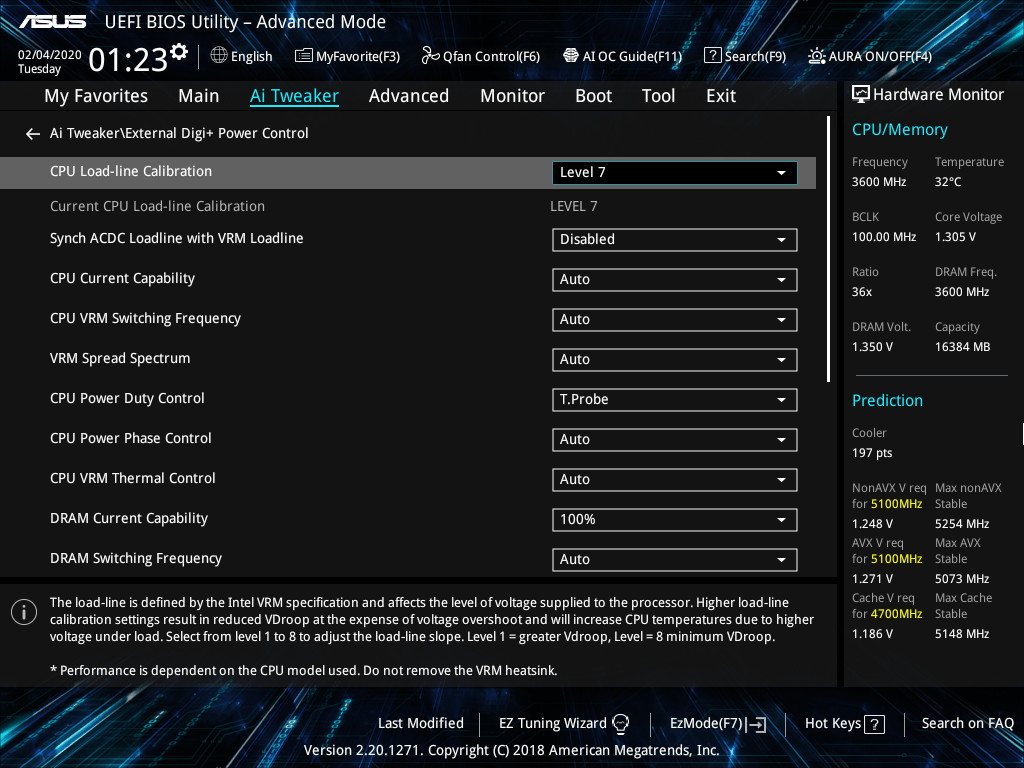Click Last Modified button
Viewport: 1024px width, 768px height.
coord(421,724)
